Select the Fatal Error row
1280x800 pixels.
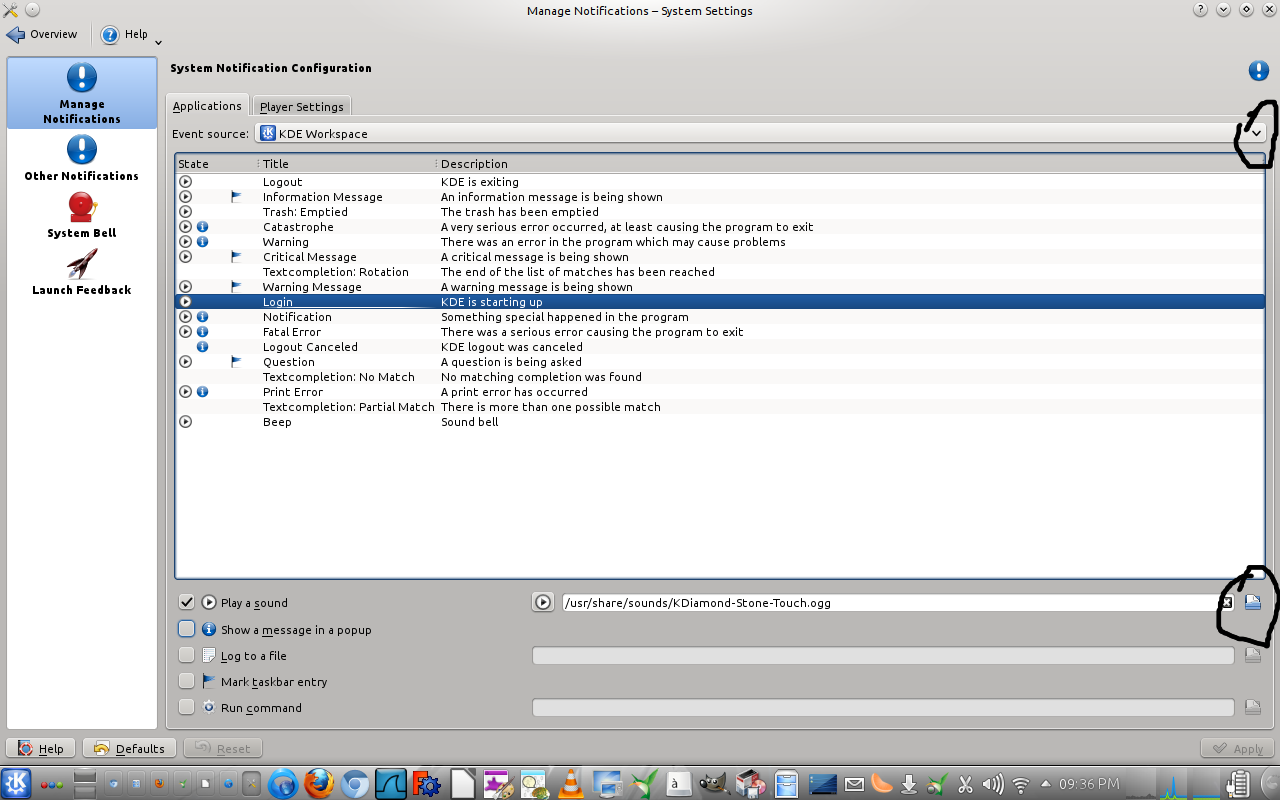(x=720, y=332)
